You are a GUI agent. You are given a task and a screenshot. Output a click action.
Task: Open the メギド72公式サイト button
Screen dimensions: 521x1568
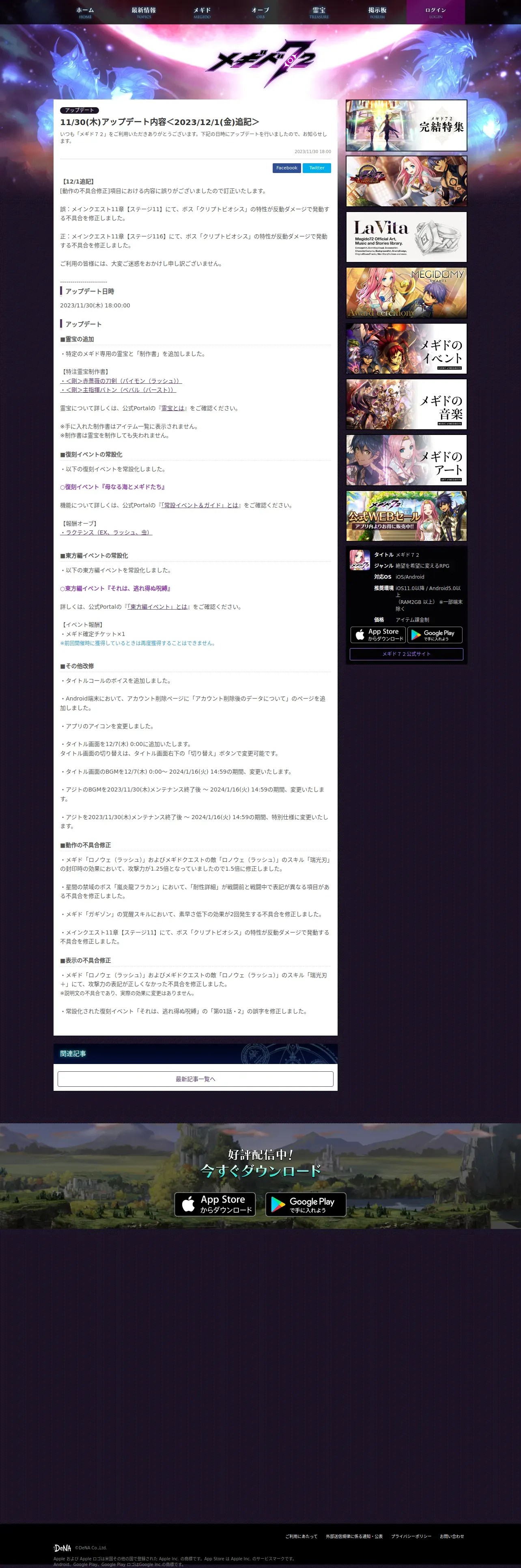tap(406, 654)
